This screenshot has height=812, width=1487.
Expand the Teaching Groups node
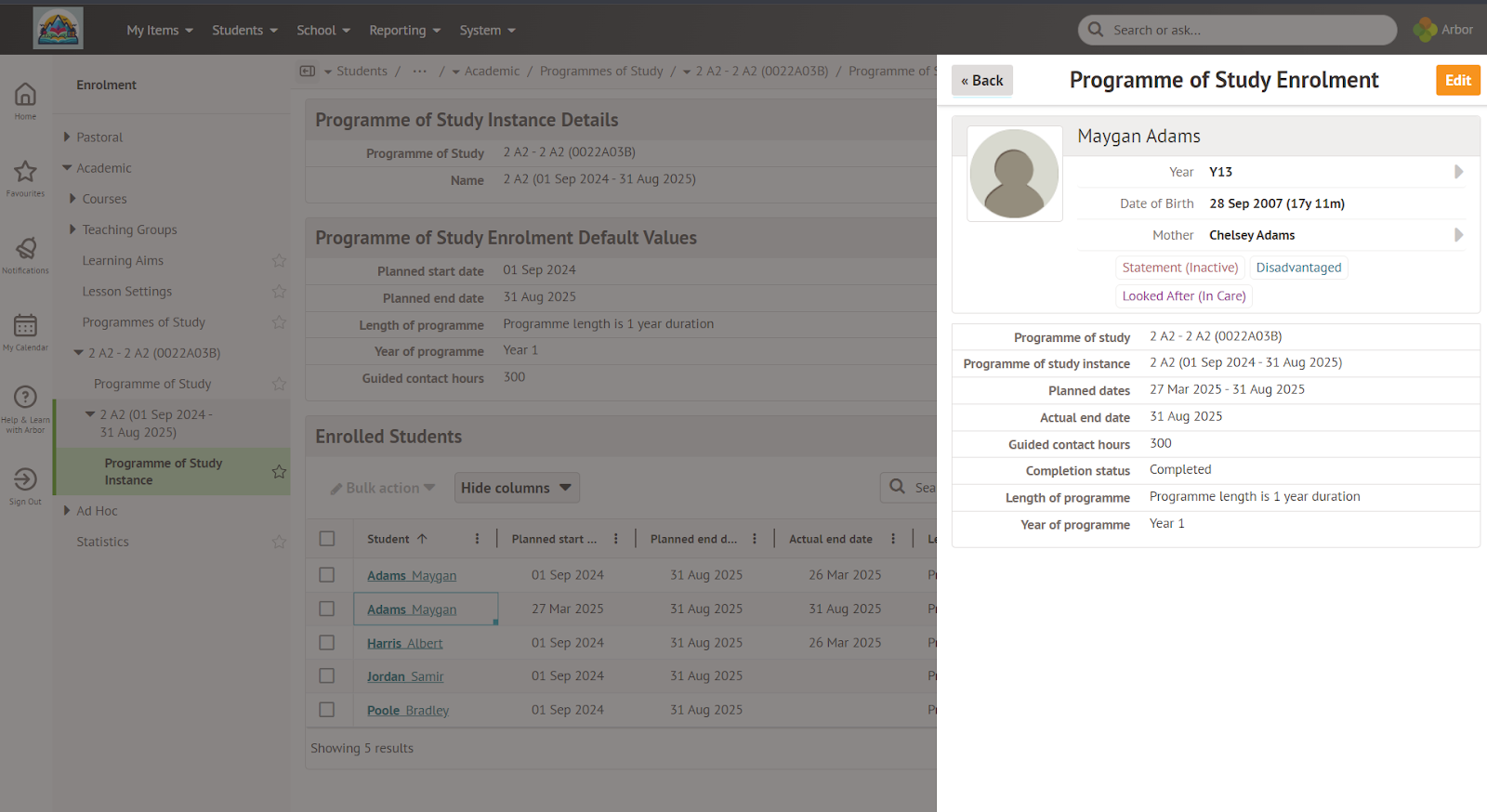tap(72, 229)
